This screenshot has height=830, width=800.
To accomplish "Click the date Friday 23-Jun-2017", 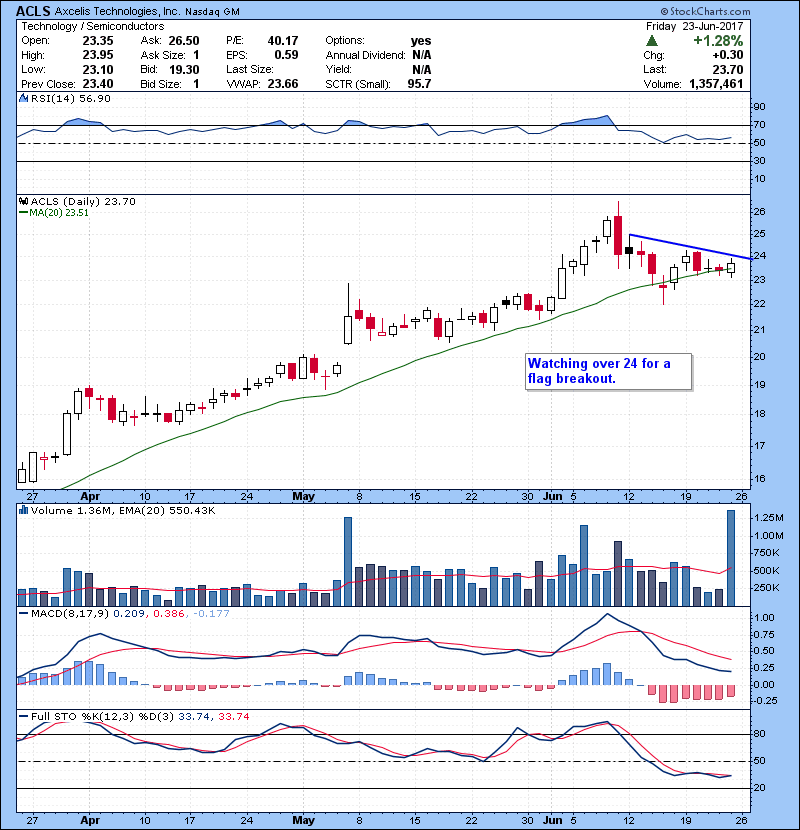I will click(694, 26).
